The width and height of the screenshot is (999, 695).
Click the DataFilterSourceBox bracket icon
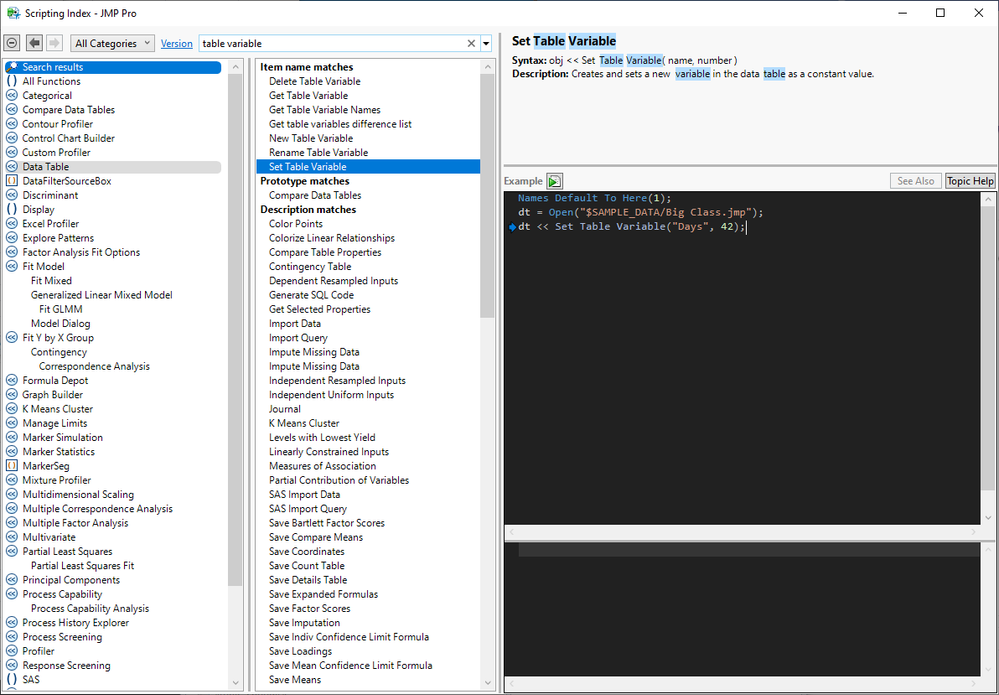(12, 181)
